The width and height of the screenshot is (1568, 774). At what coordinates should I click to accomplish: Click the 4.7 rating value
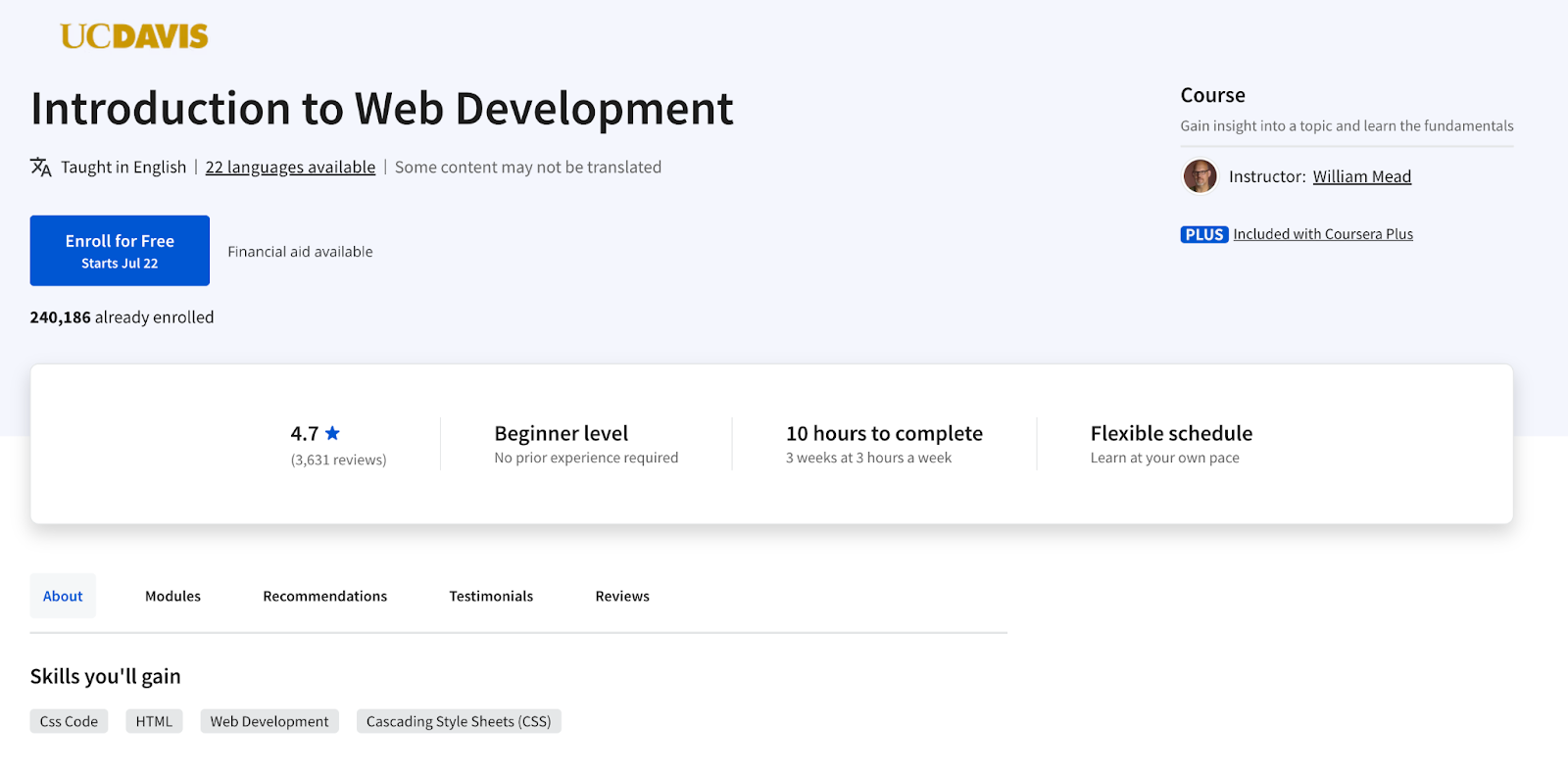pyautogui.click(x=305, y=433)
